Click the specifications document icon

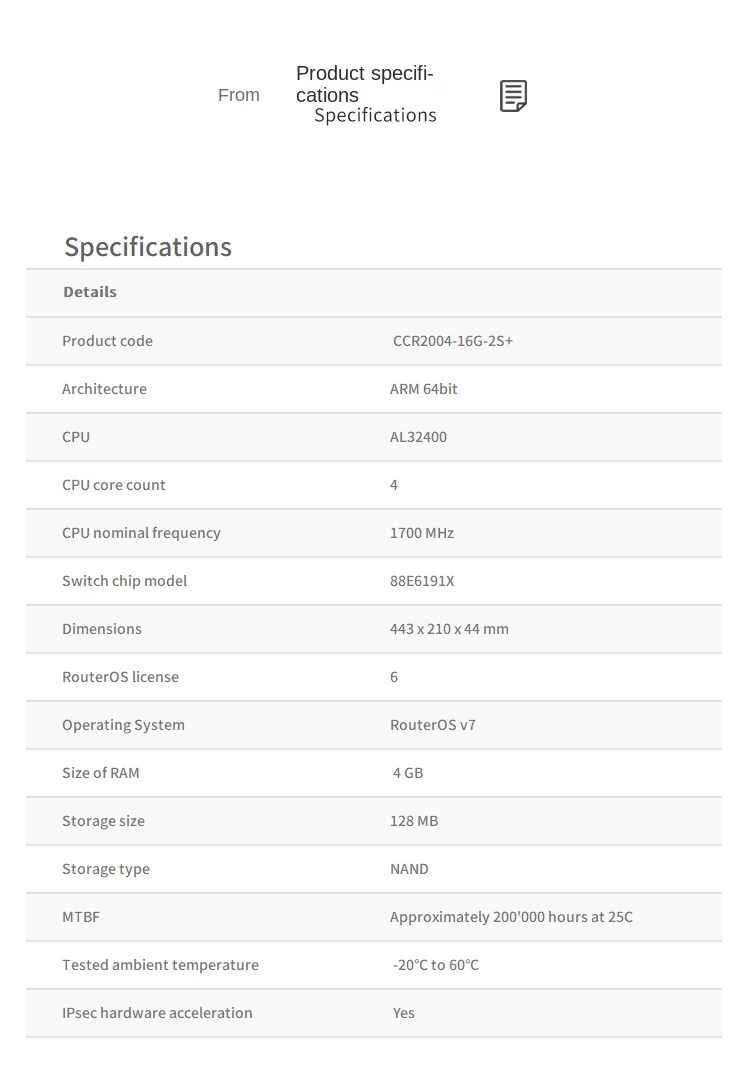tap(513, 96)
